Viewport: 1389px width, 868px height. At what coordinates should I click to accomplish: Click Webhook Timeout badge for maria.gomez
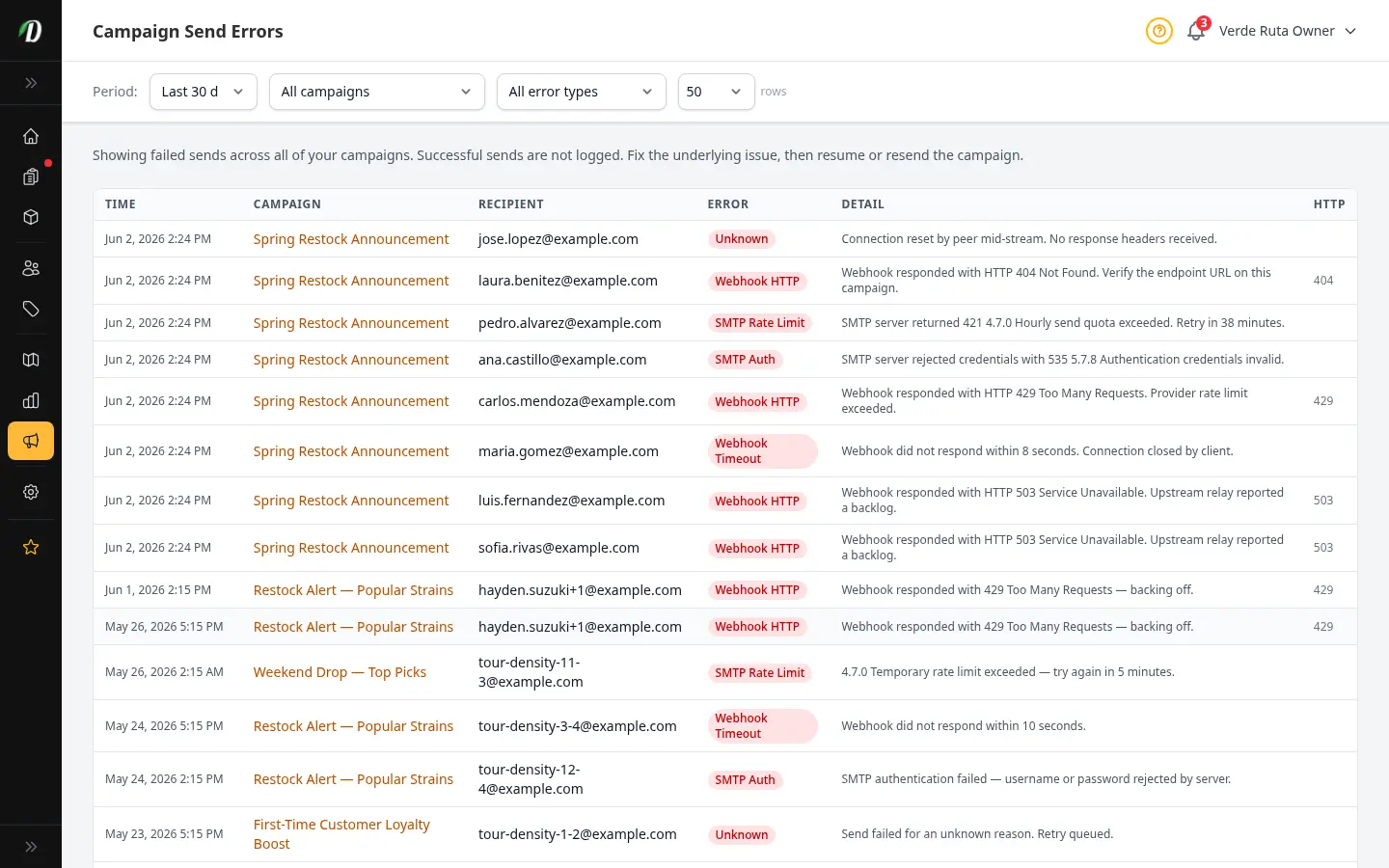click(762, 451)
